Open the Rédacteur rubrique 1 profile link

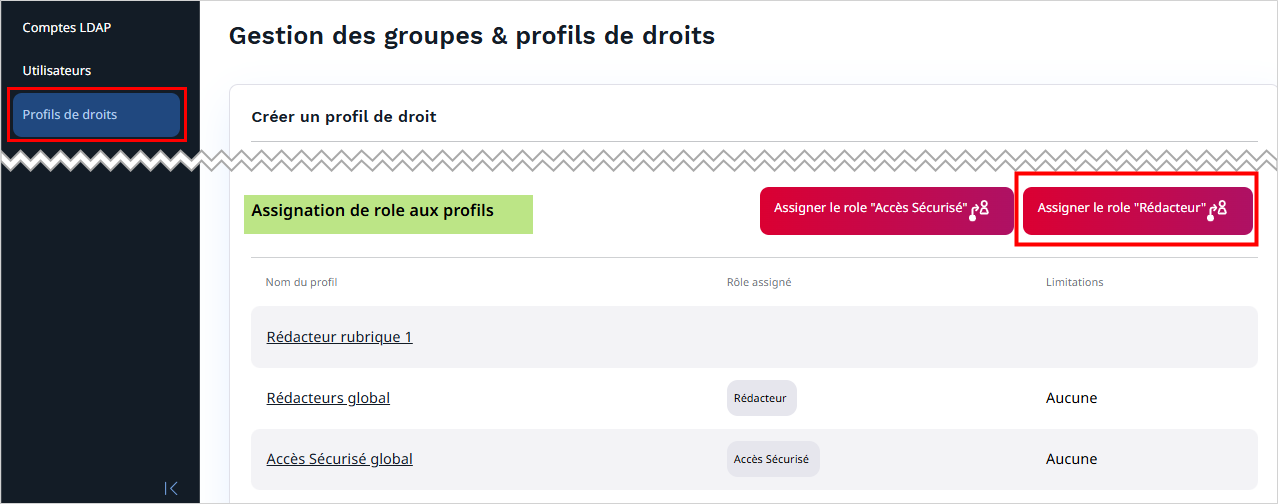click(339, 337)
